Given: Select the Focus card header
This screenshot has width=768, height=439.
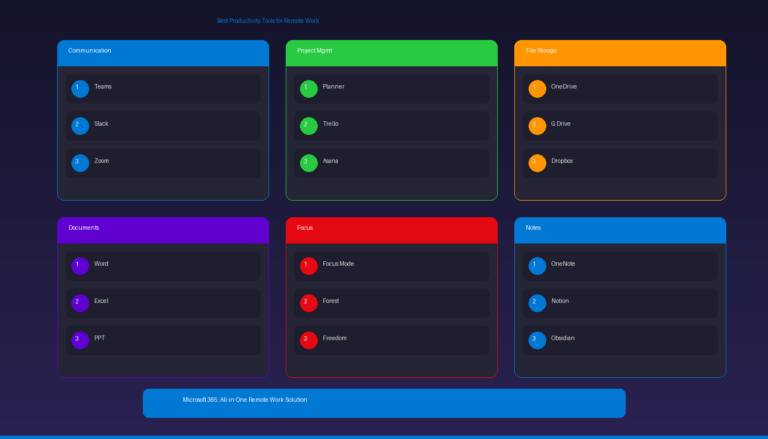Looking at the screenshot, I should 392,230.
